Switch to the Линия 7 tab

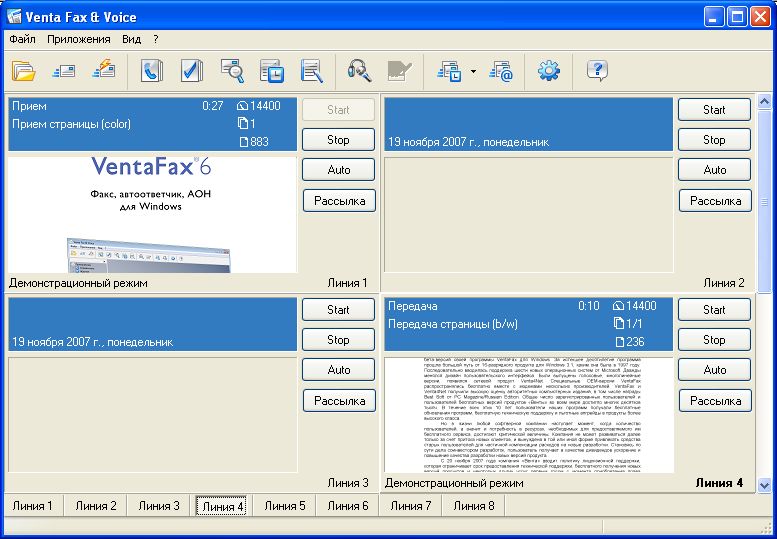(411, 506)
